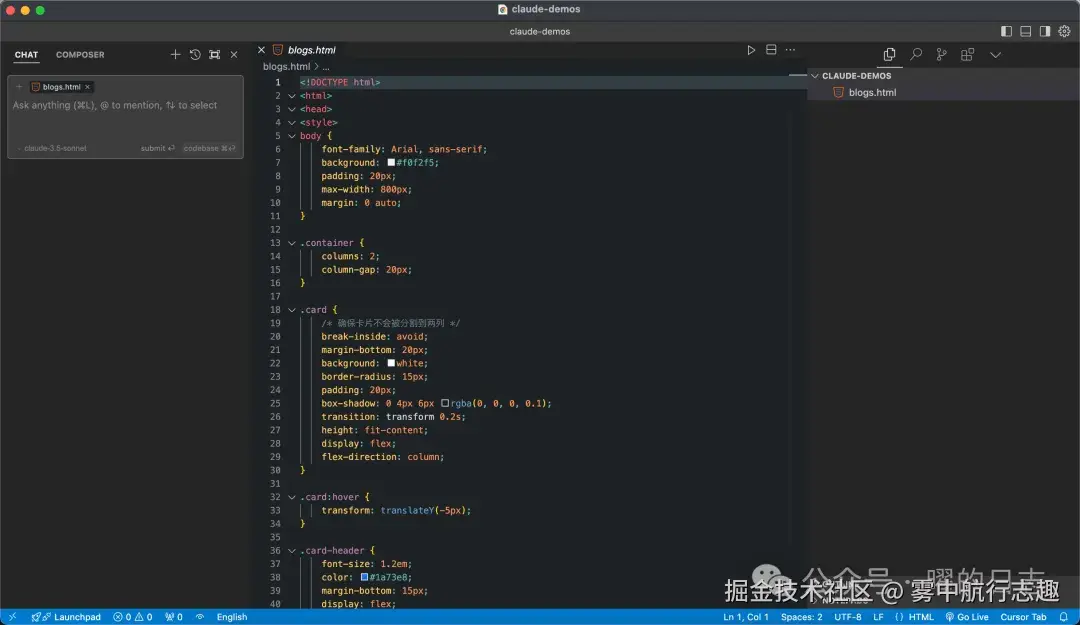Collapse the head tag at line 3

pos(292,109)
